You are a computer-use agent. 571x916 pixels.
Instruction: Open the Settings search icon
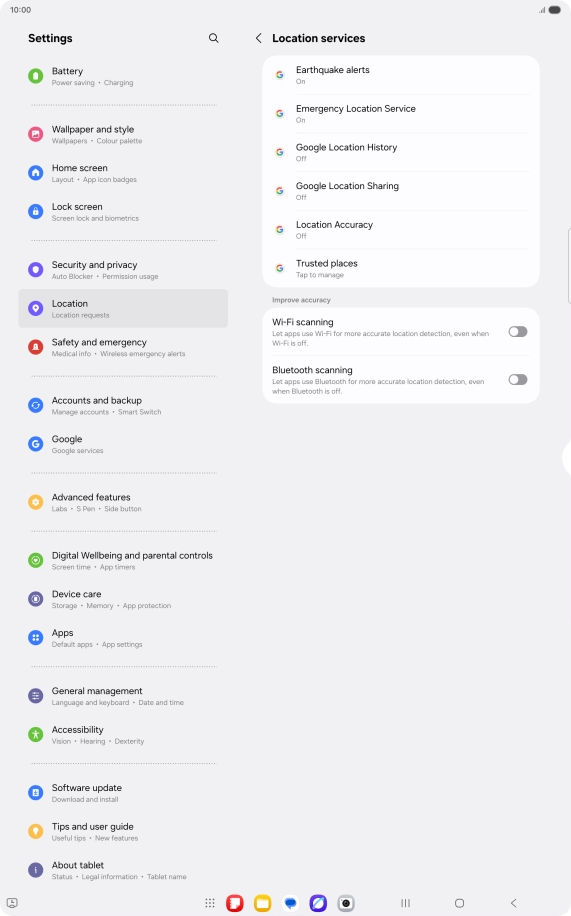(213, 38)
